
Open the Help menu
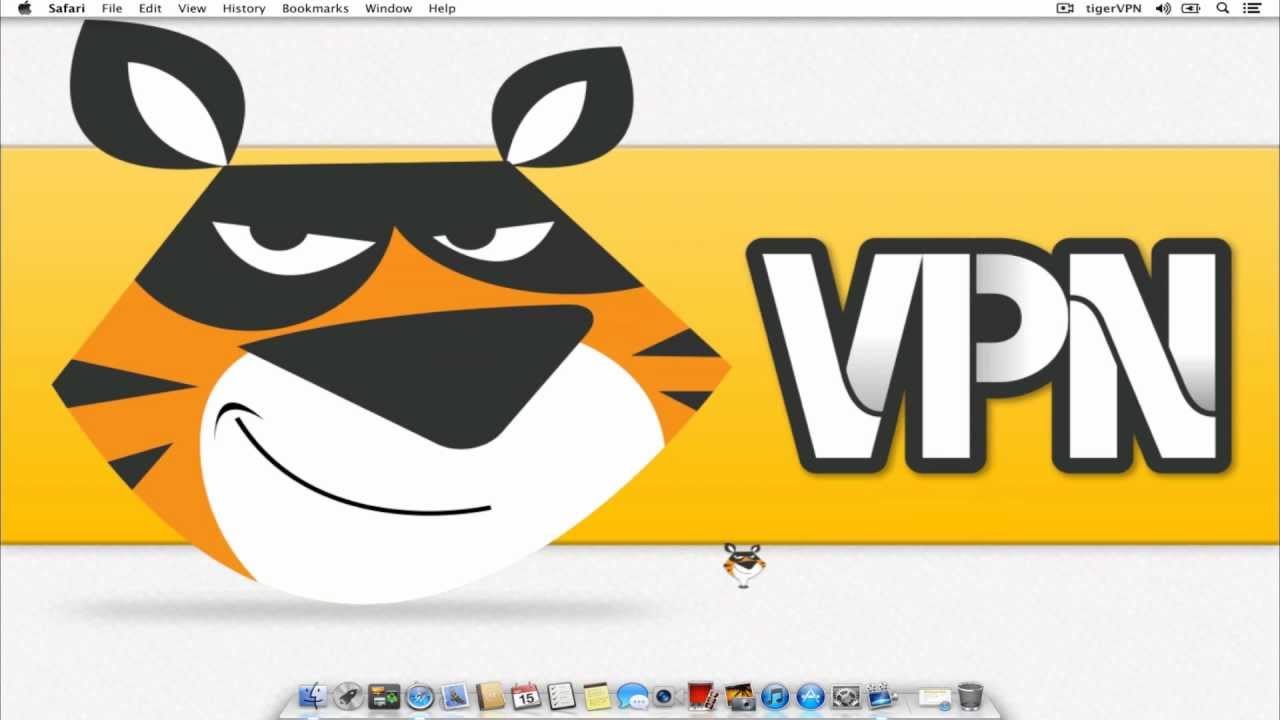pos(442,8)
